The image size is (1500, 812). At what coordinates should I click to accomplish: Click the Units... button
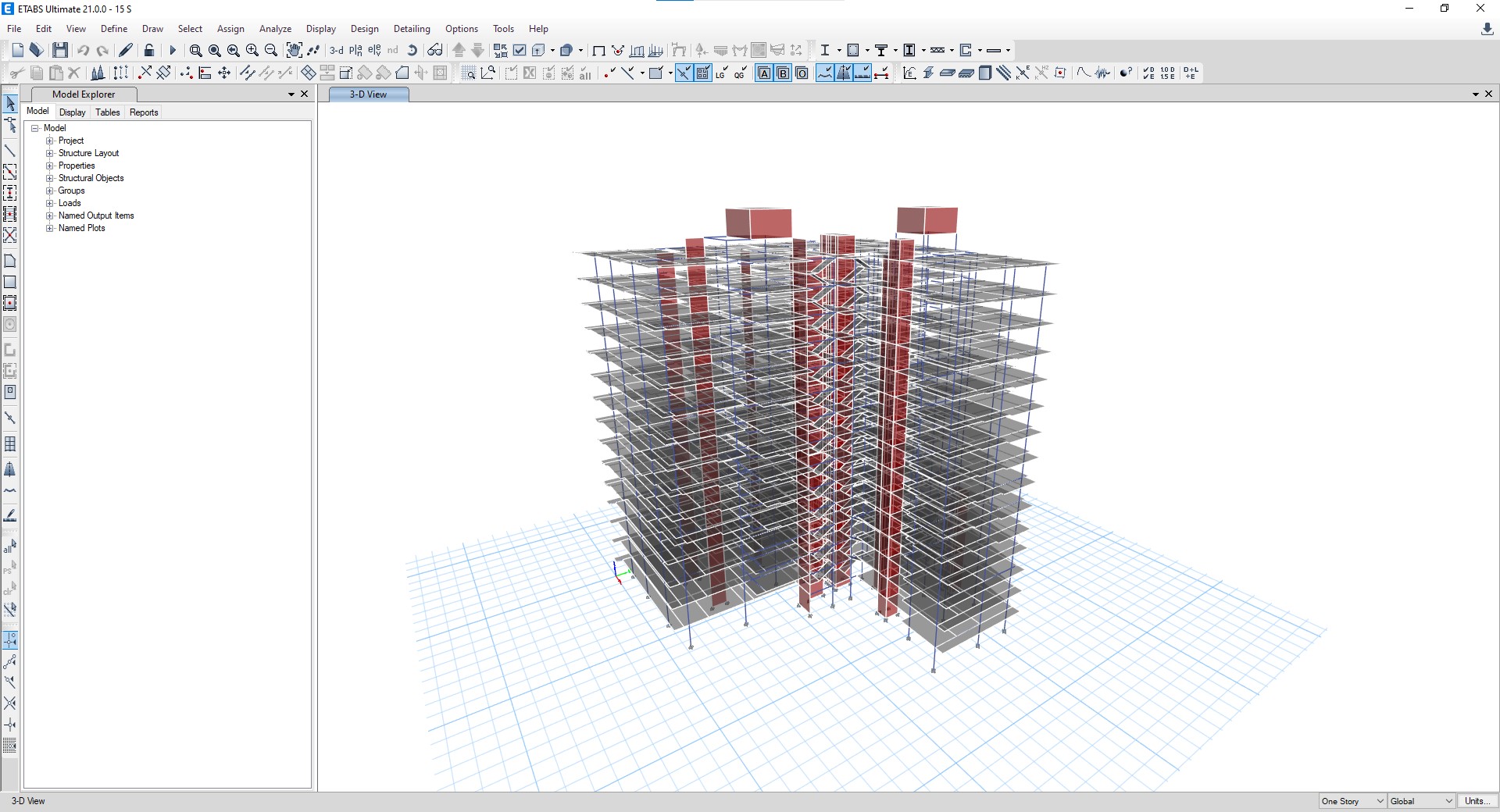pyautogui.click(x=1477, y=801)
